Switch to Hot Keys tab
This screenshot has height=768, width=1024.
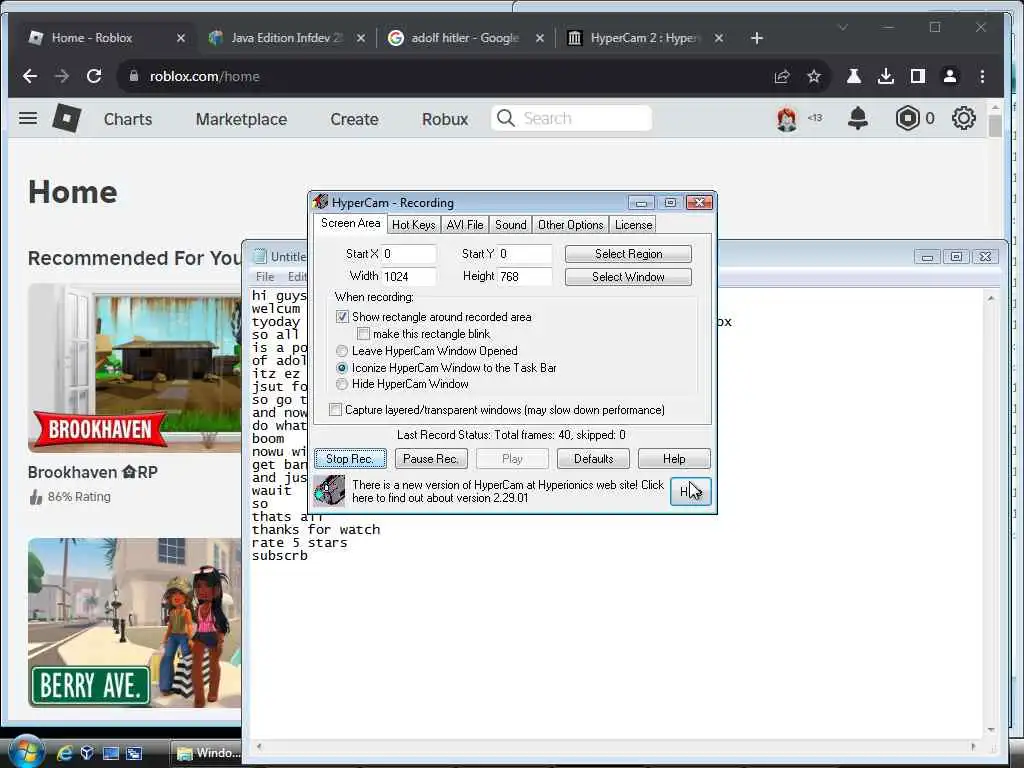(x=413, y=225)
